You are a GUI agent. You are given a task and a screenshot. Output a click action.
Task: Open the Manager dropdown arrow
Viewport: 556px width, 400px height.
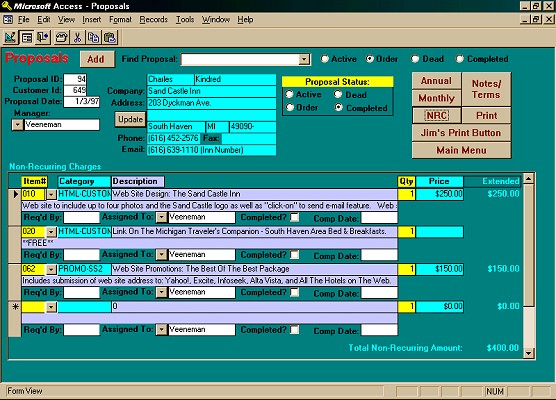coord(17,125)
